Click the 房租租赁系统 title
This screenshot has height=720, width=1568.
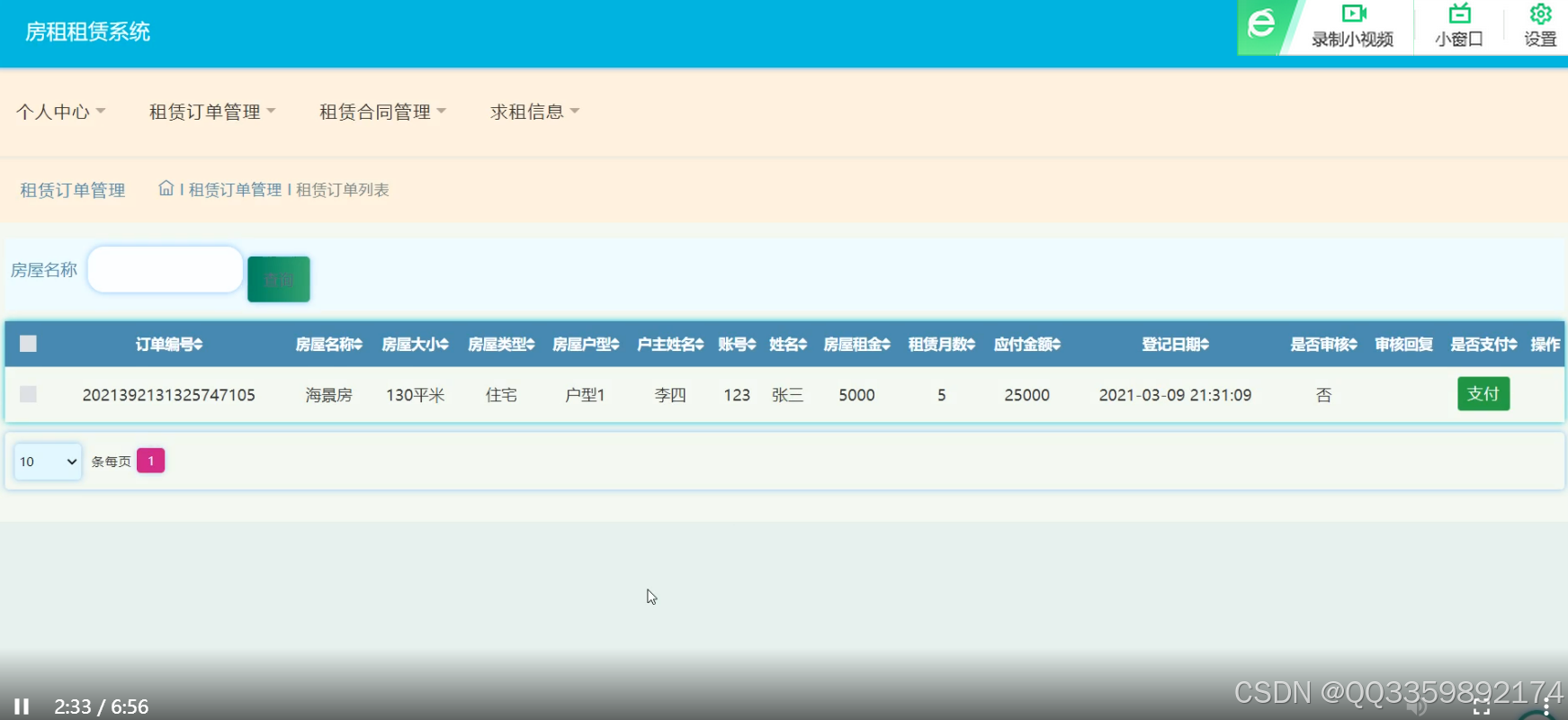click(87, 31)
